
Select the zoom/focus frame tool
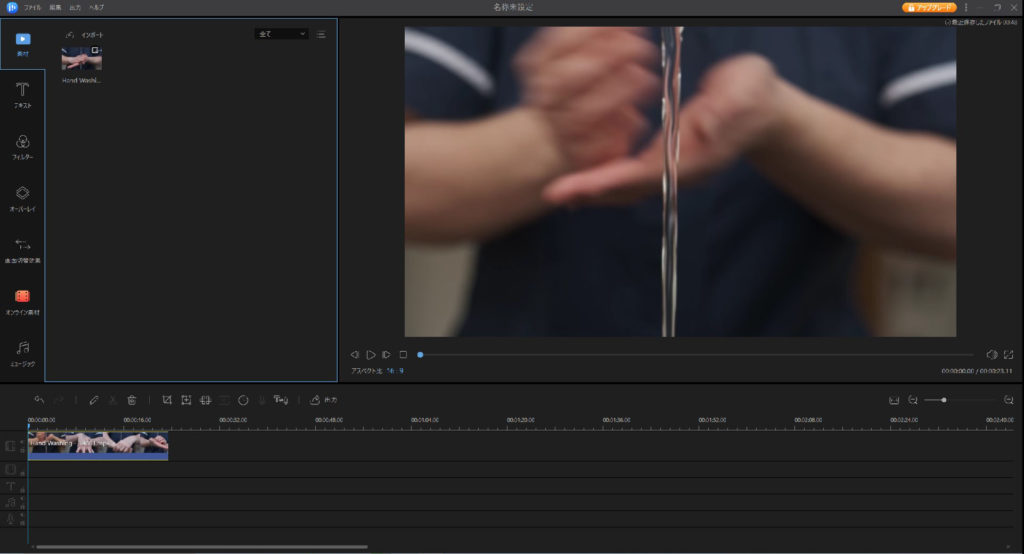click(x=186, y=400)
